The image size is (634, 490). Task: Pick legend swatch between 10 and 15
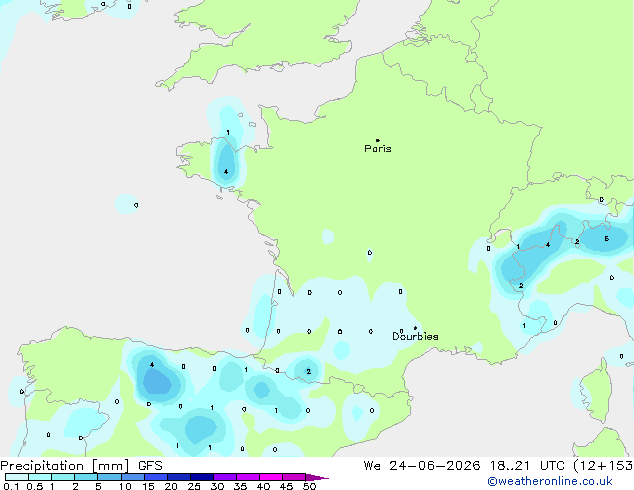(x=132, y=477)
